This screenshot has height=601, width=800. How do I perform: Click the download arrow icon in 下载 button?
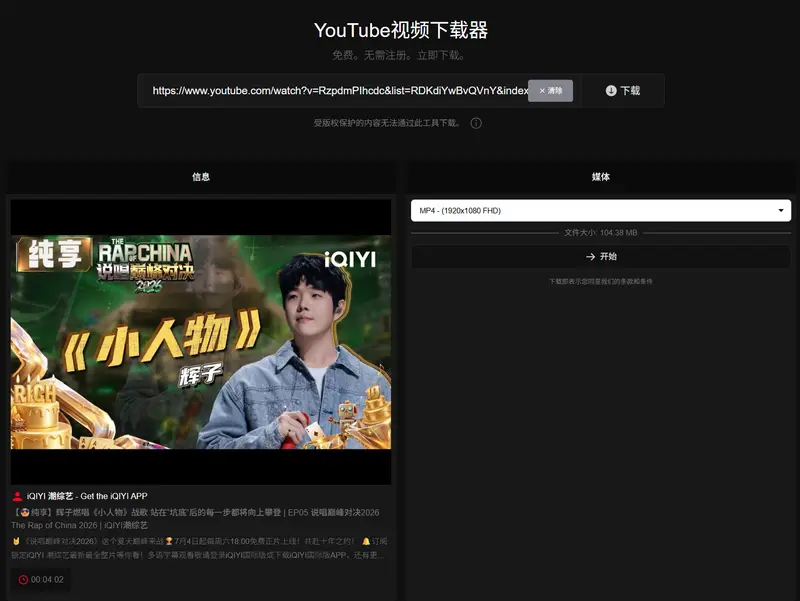pos(611,91)
